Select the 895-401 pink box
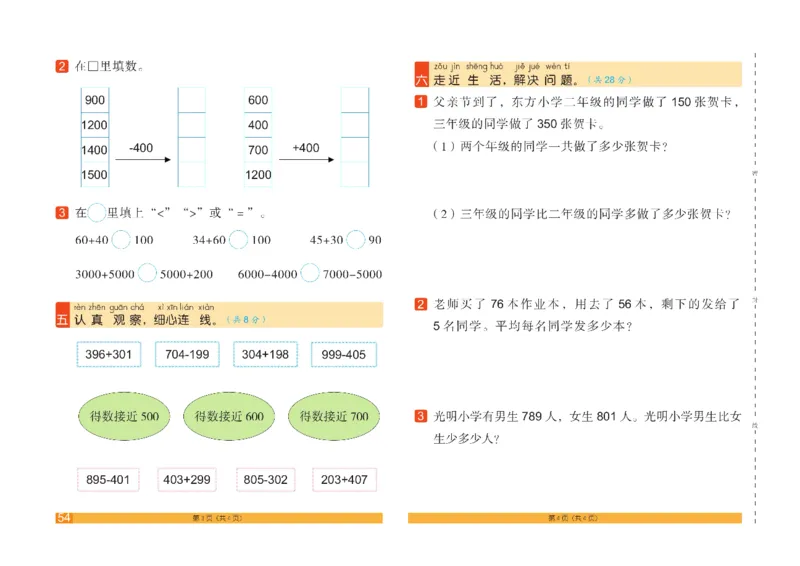800x566 pixels. coord(108,480)
